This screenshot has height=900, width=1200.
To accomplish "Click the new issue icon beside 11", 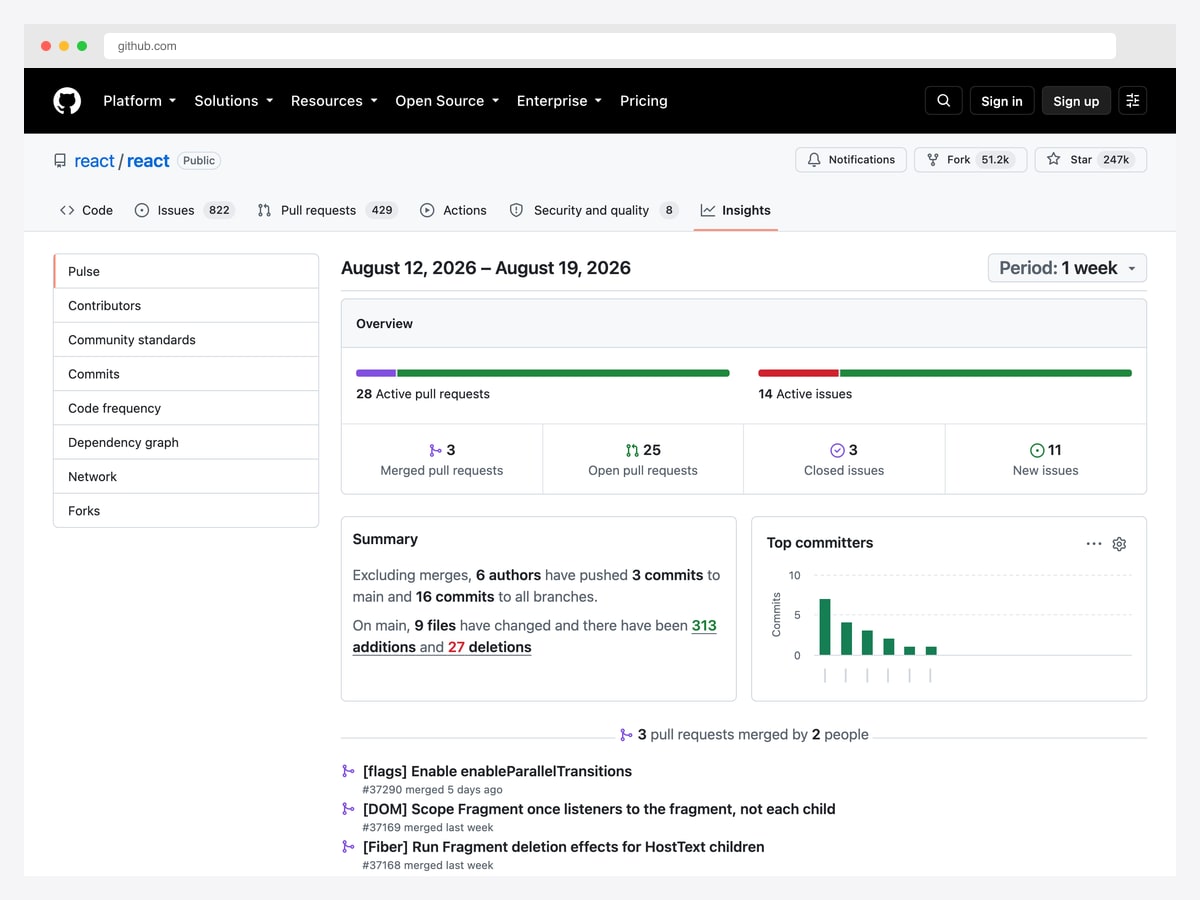I will click(x=1037, y=450).
